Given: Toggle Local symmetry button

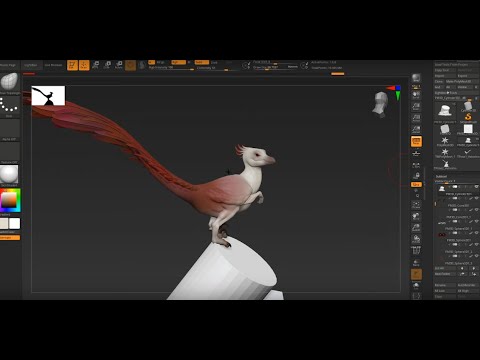Looking at the screenshot, I should click(x=416, y=165).
